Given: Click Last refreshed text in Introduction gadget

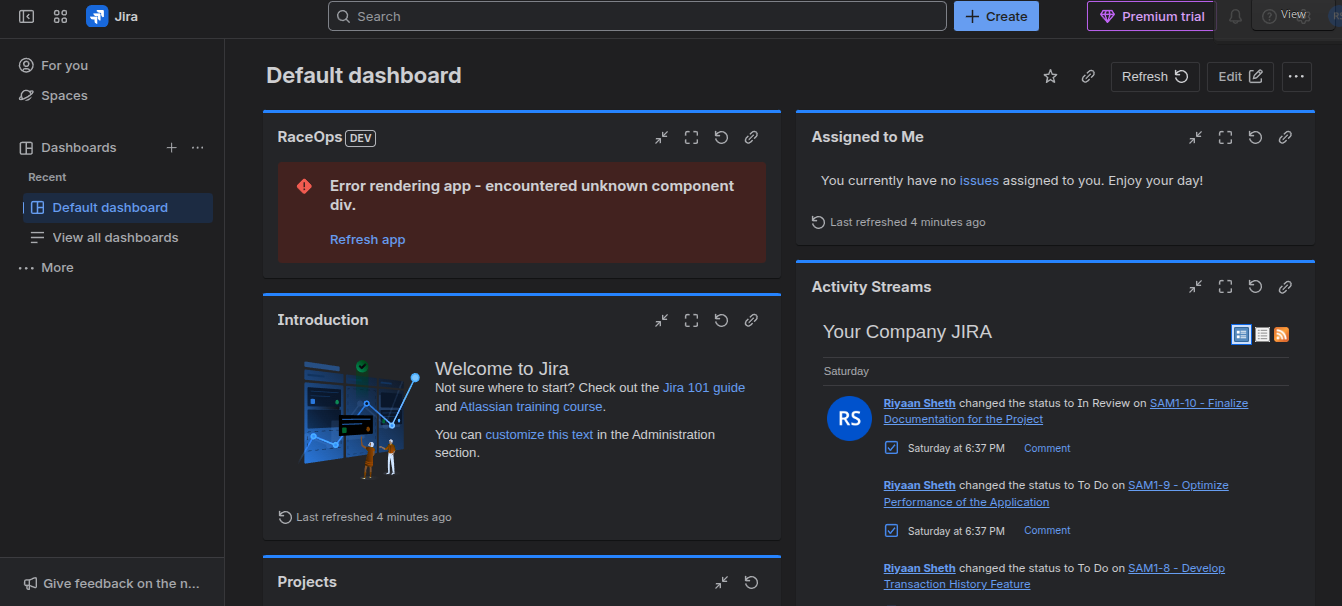Looking at the screenshot, I should tap(373, 517).
